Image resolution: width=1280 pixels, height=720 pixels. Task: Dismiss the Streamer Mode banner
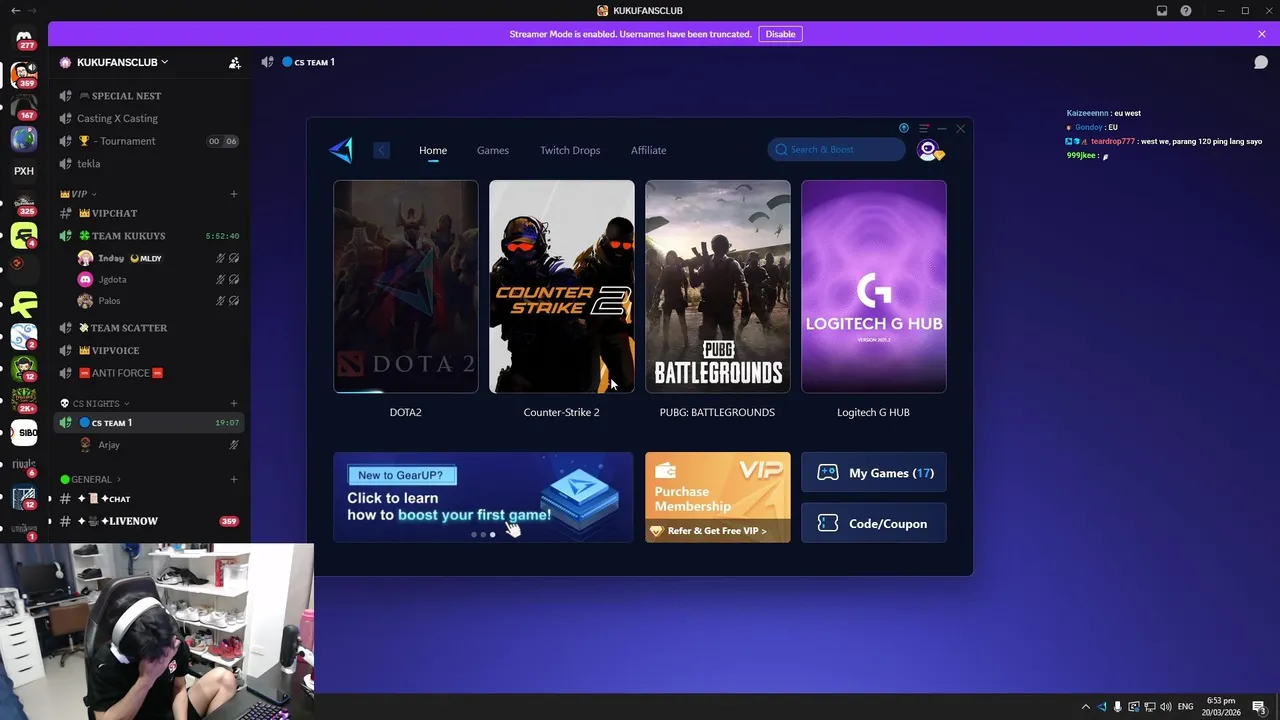(1262, 34)
